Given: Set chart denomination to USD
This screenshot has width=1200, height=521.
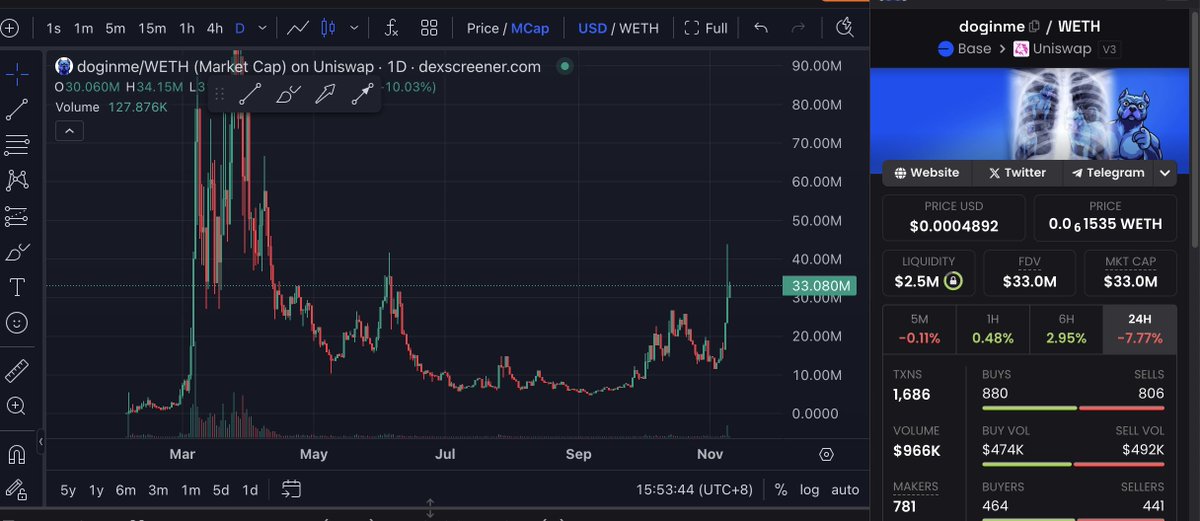Looking at the screenshot, I should pyautogui.click(x=592, y=28).
